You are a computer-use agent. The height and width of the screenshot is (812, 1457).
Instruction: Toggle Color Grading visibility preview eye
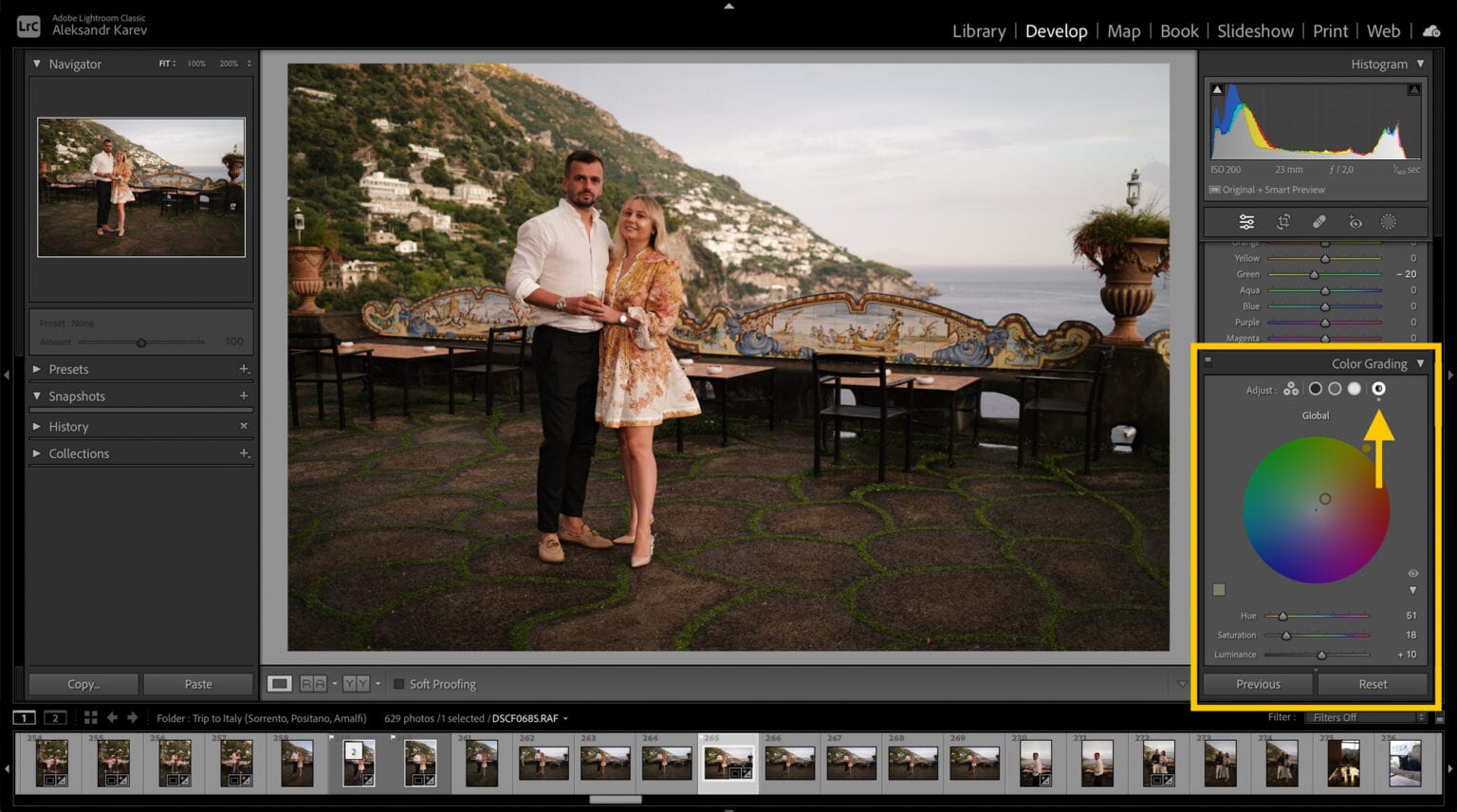click(1412, 573)
